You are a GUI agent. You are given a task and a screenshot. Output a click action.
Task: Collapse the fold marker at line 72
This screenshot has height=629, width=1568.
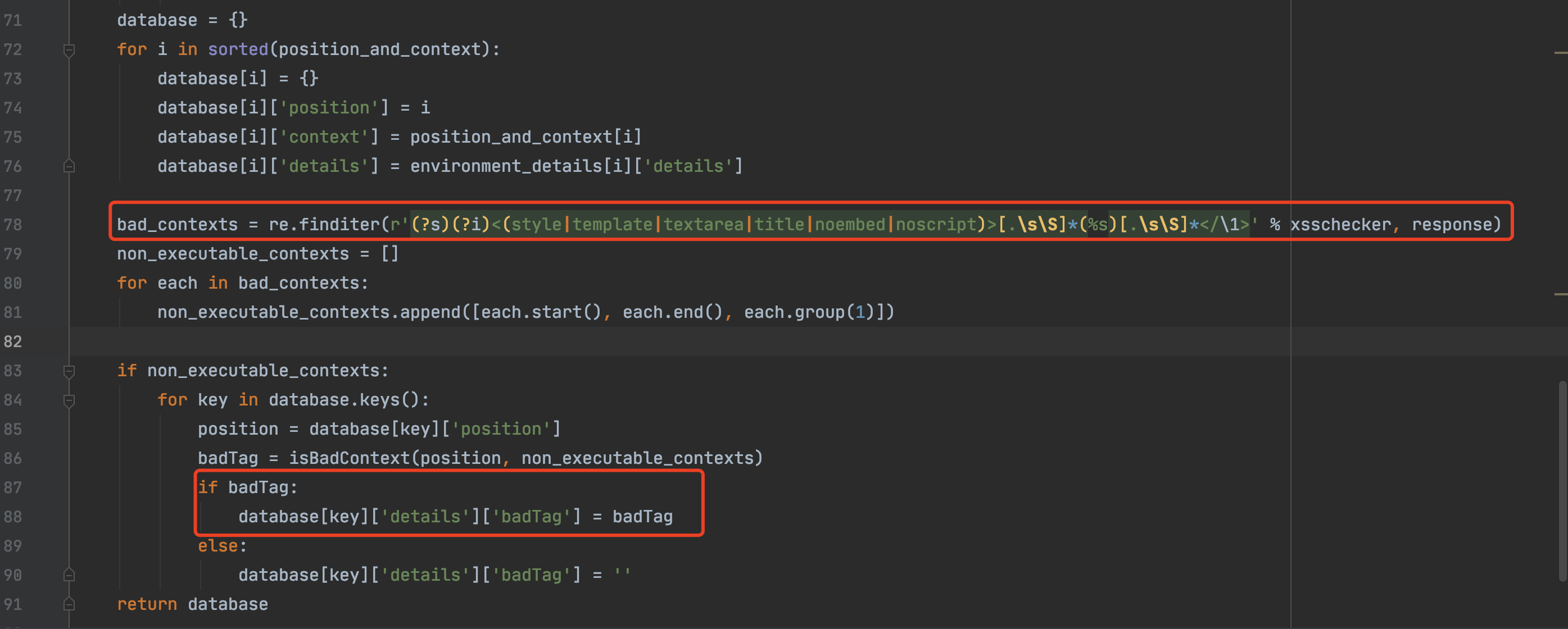pyautogui.click(x=69, y=49)
